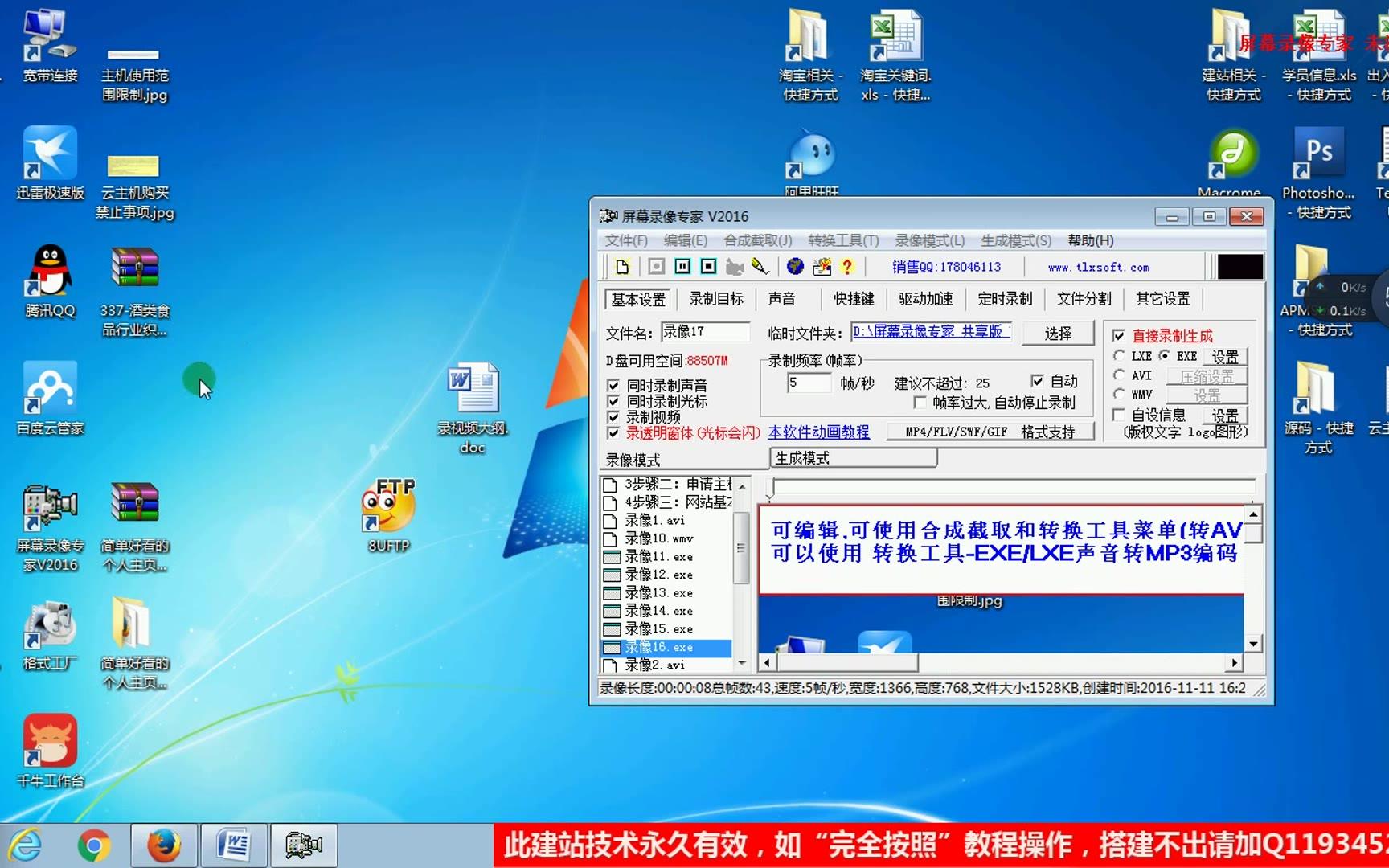Viewport: 1389px width, 868px height.
Task: Select the 8UFTP desktop icon
Action: [389, 516]
